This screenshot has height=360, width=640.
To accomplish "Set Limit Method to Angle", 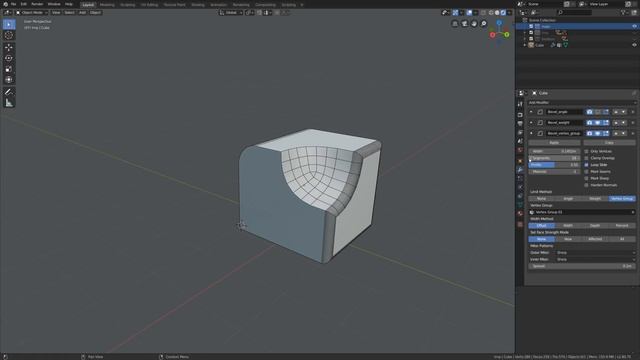I will 568,199.
